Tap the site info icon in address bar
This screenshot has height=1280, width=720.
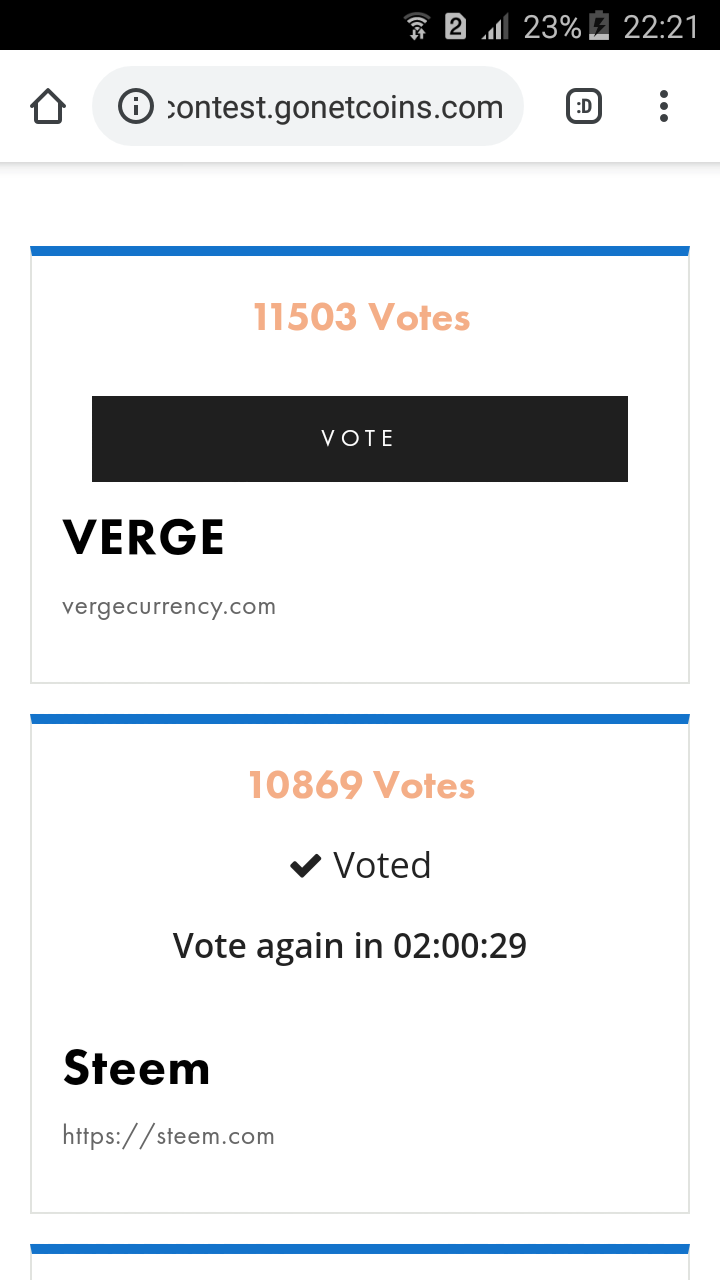[x=135, y=106]
